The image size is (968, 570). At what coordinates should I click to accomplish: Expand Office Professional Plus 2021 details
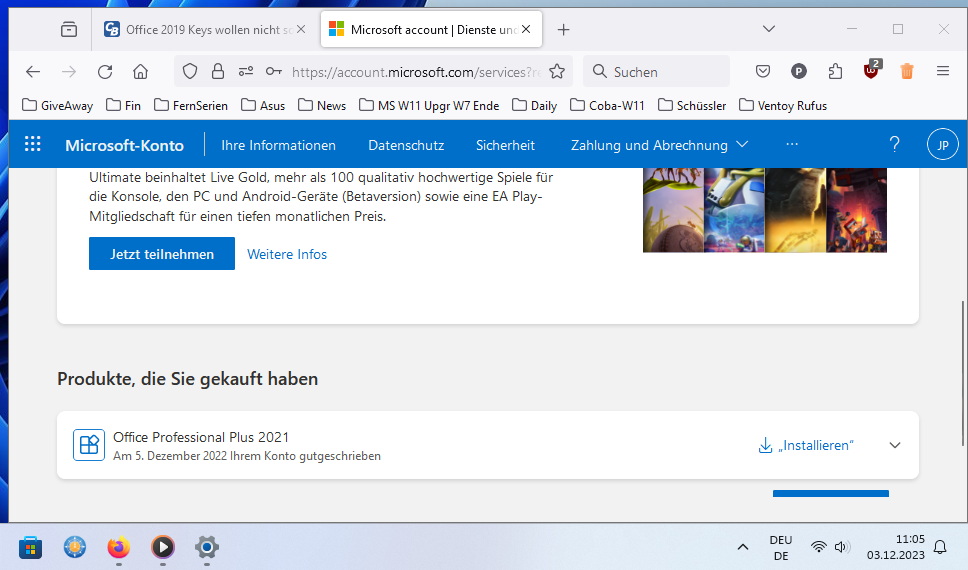click(895, 445)
